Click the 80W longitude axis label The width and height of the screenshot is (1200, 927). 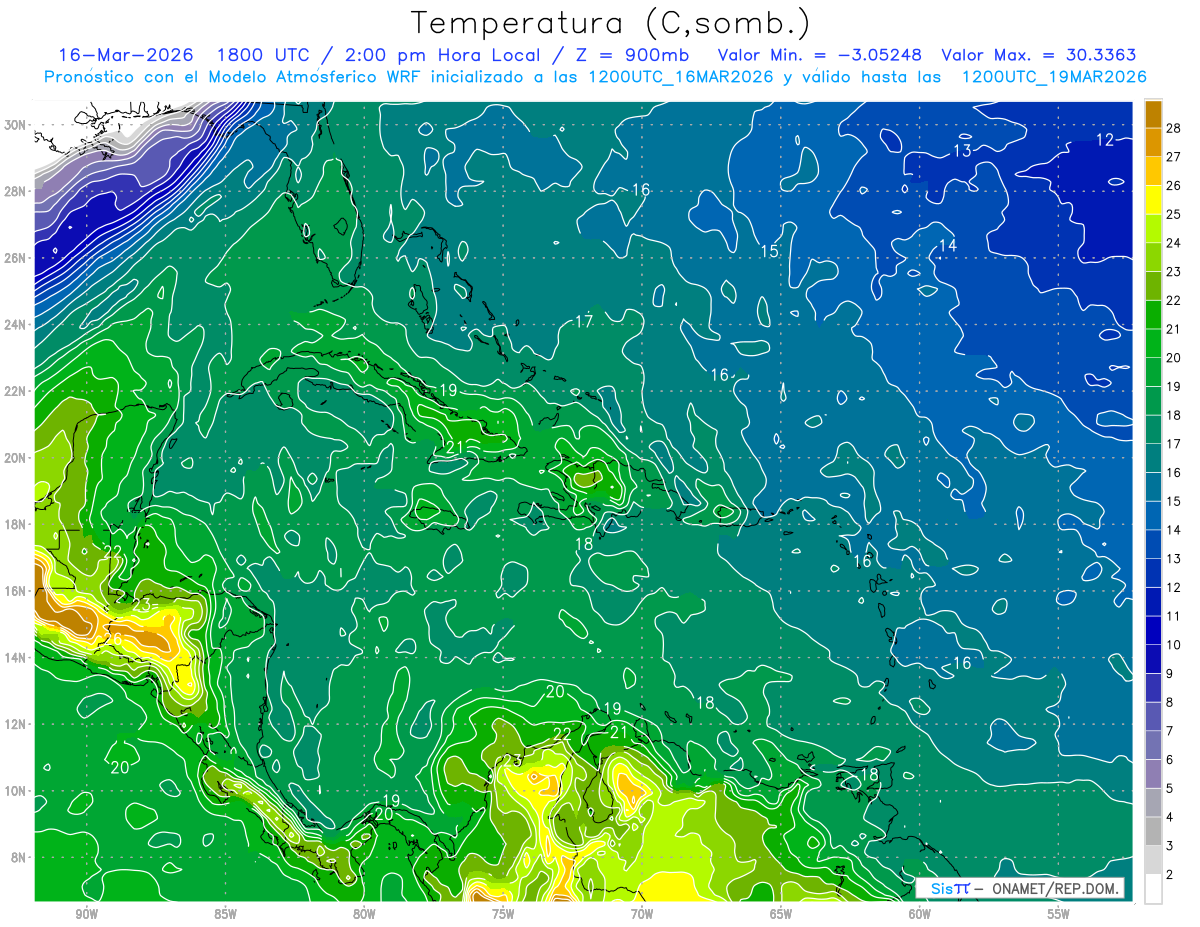364,915
